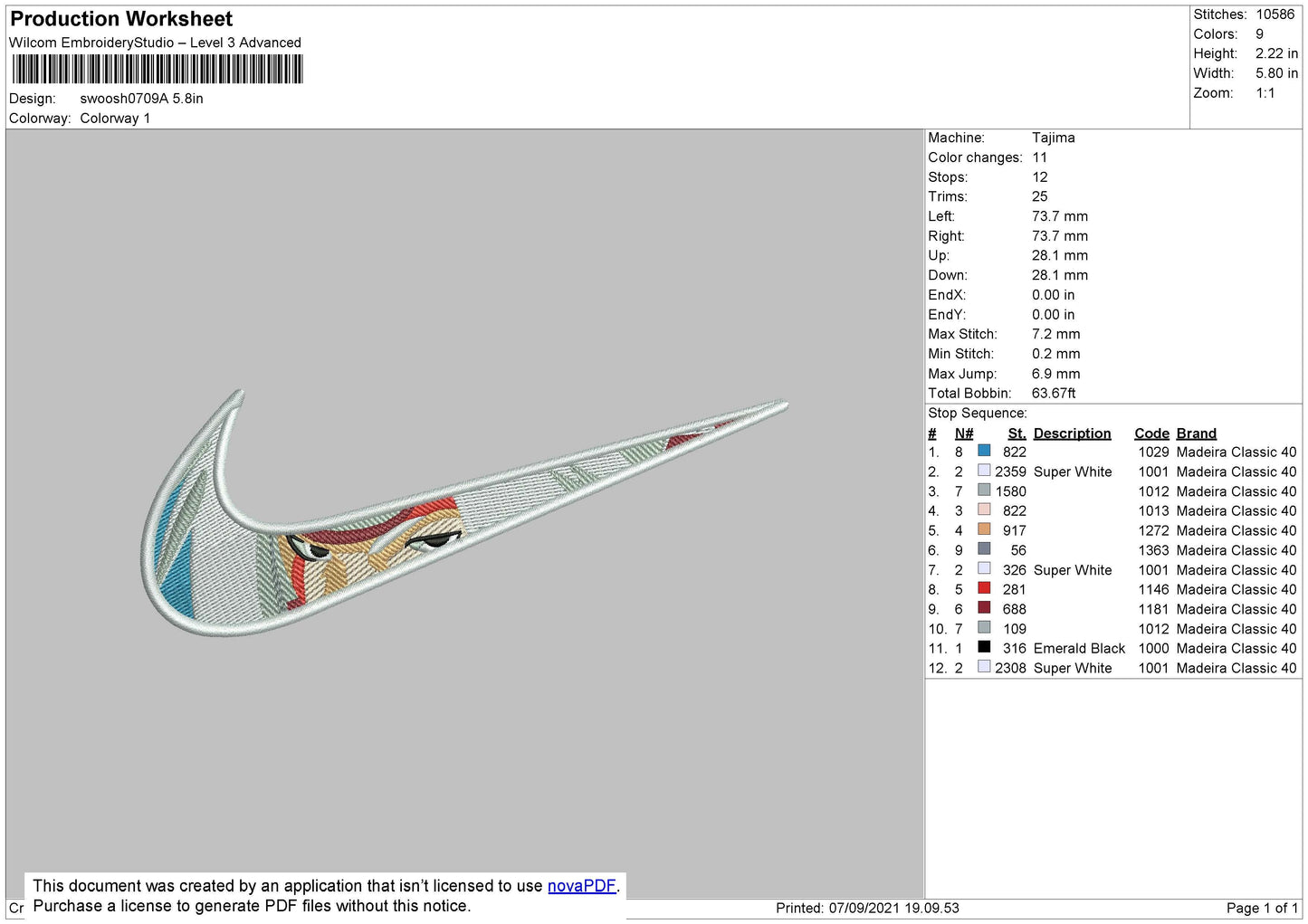Click the stitches count '10586'
The height and width of the screenshot is (924, 1308).
click(1275, 14)
